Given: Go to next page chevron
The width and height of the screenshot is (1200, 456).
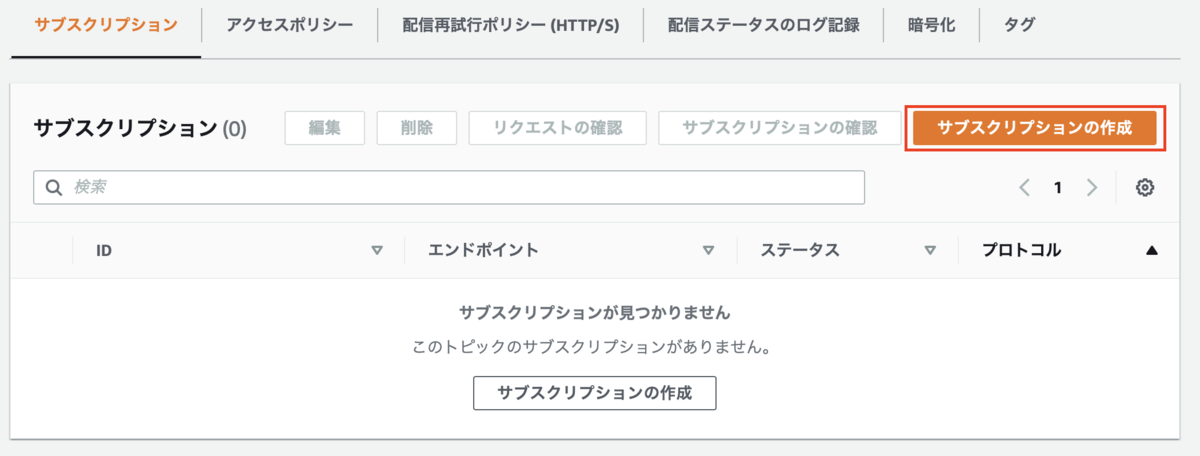Looking at the screenshot, I should [1092, 188].
